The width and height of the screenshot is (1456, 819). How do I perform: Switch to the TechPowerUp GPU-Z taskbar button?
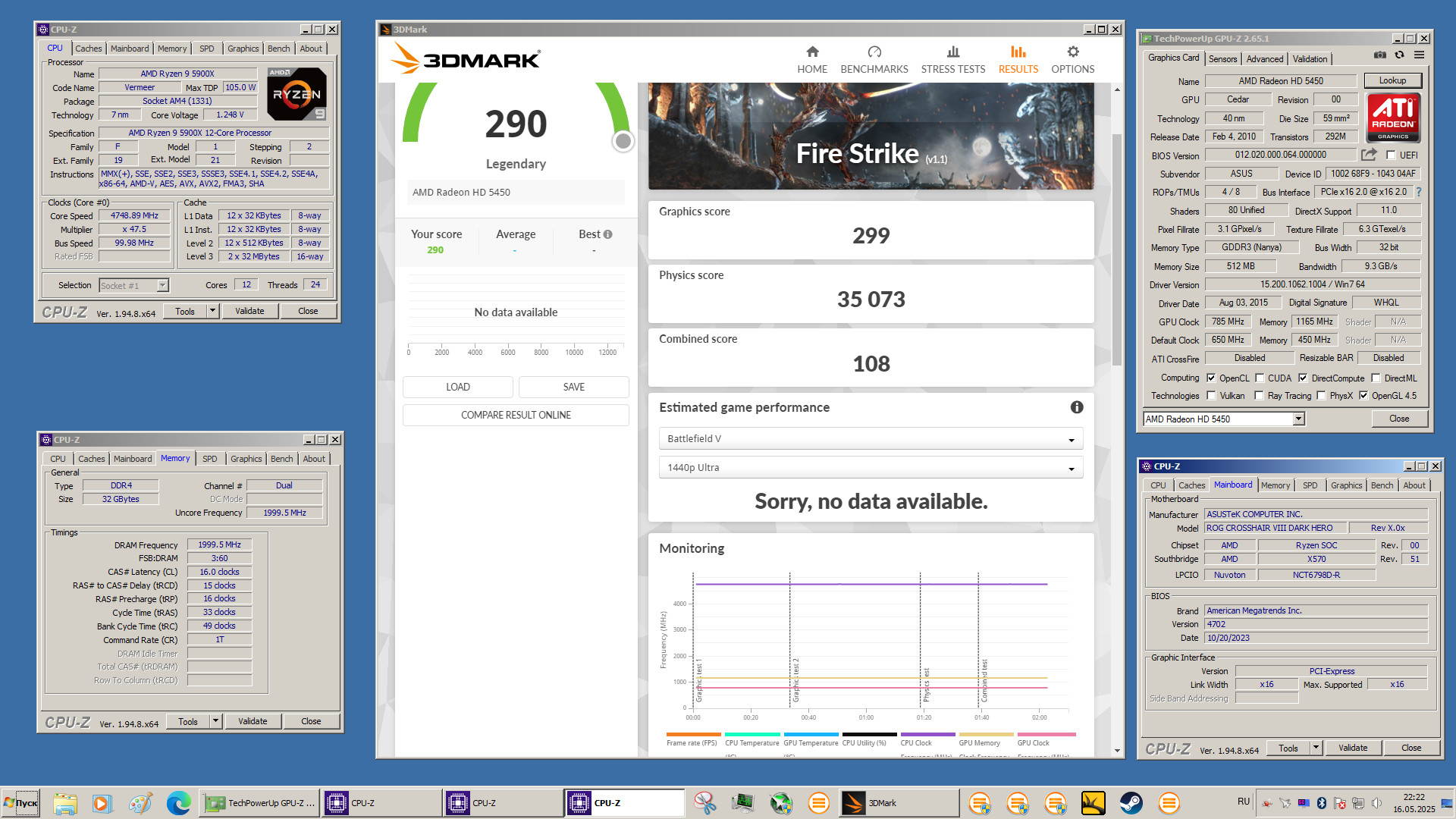[x=259, y=803]
